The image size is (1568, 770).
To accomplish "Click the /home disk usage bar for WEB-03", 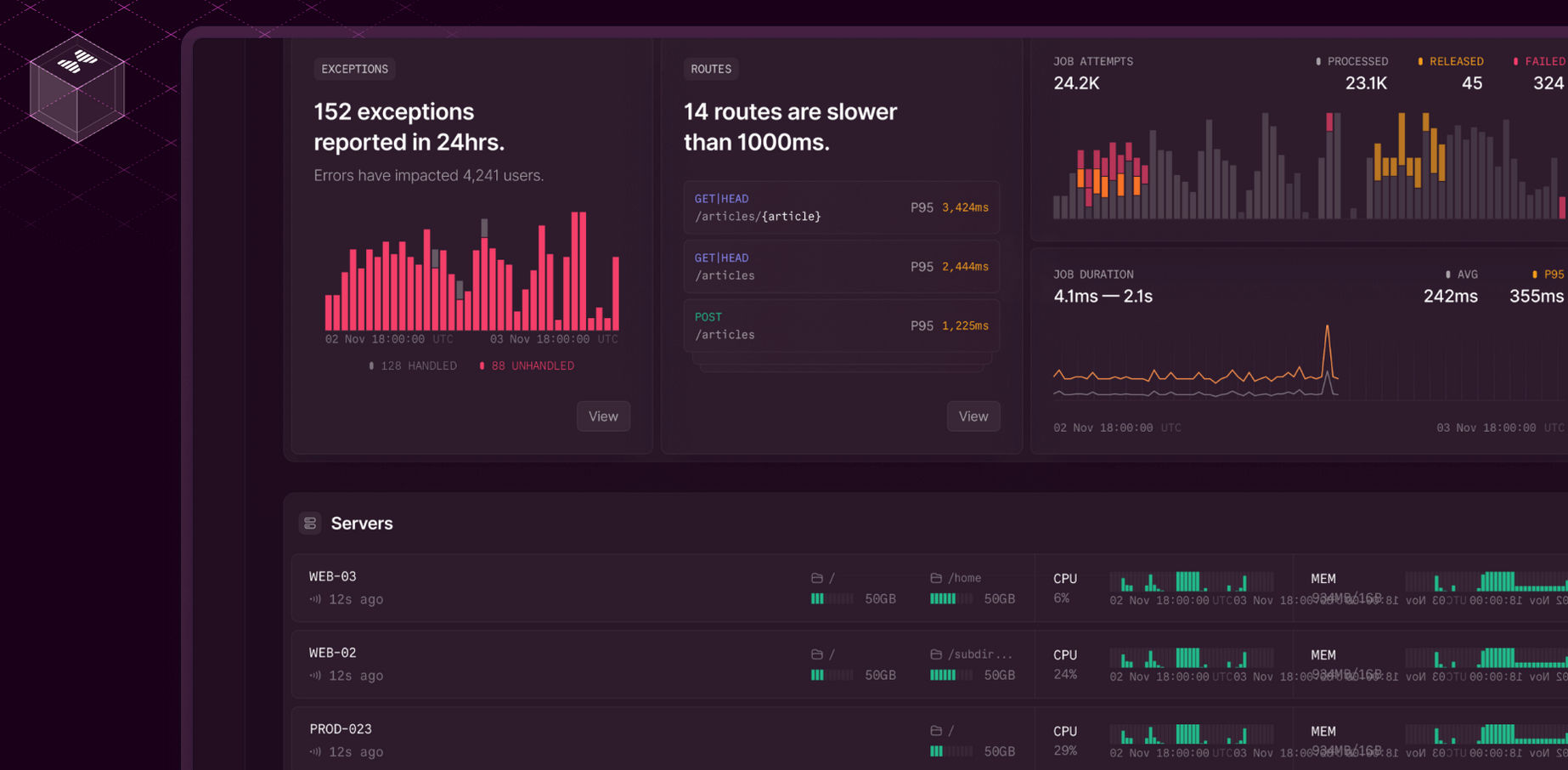I will [950, 599].
